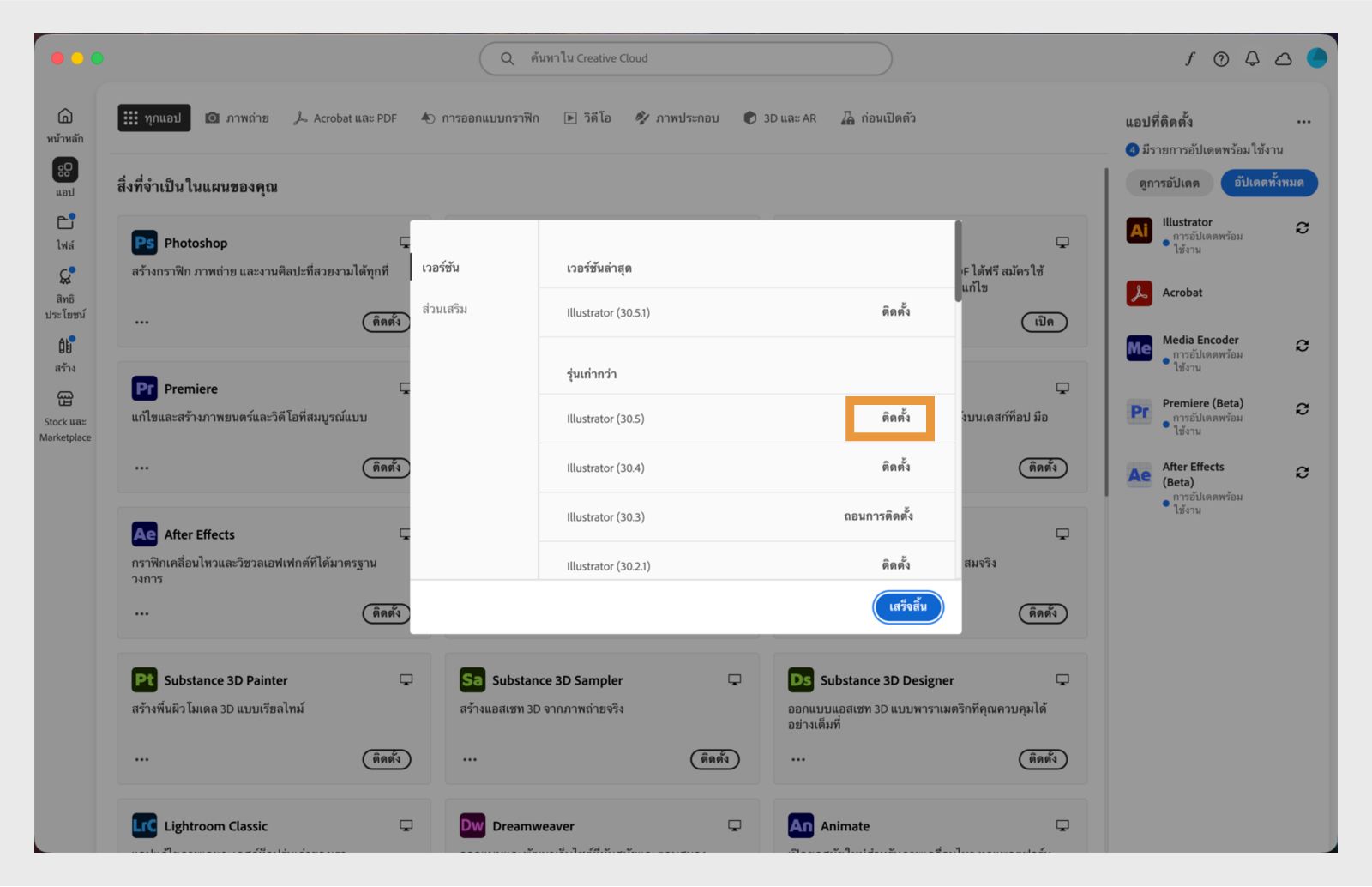Switch to Acrobat และ PDF category

pos(346,118)
